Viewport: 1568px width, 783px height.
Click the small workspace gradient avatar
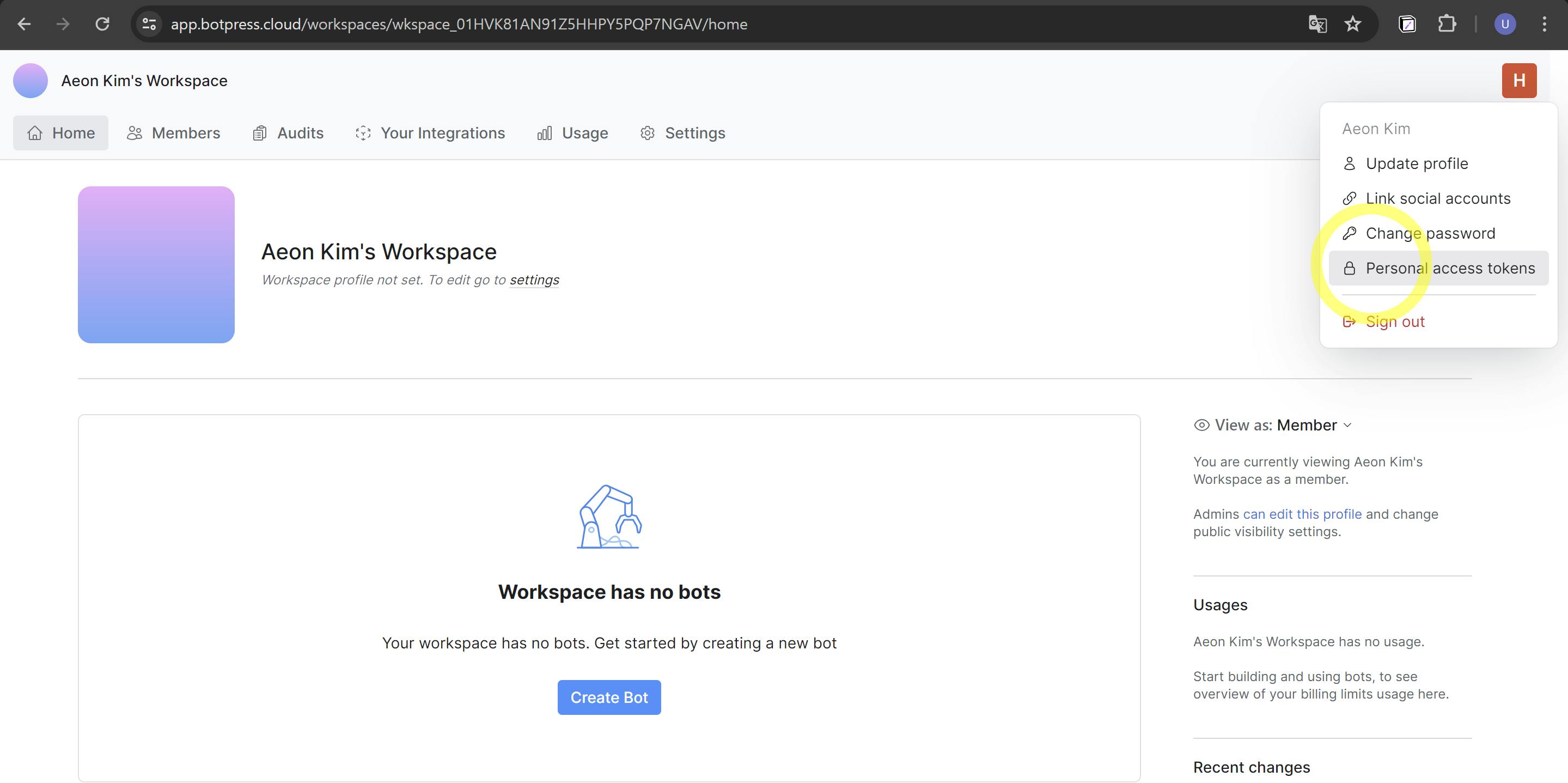pos(30,80)
